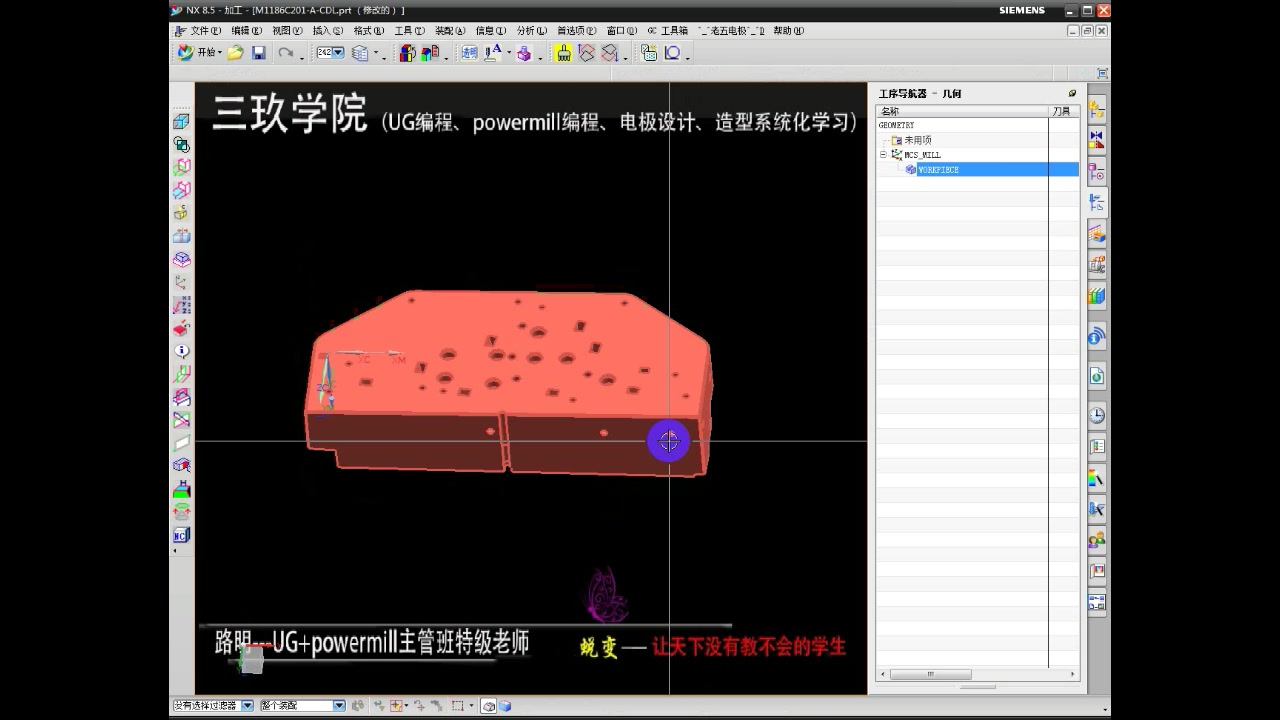Open the clock History tab on right bar
Viewport: 1280px width, 720px height.
coord(1097,415)
